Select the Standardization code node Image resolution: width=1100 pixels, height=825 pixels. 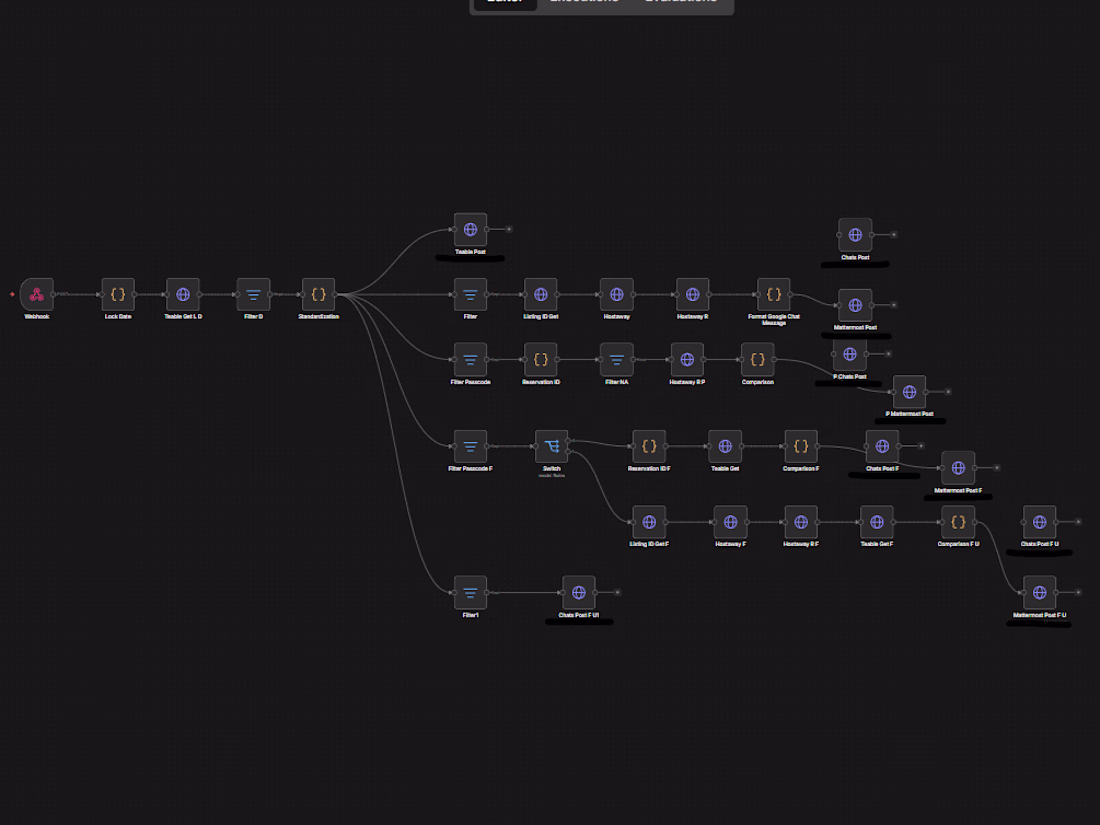tap(318, 295)
